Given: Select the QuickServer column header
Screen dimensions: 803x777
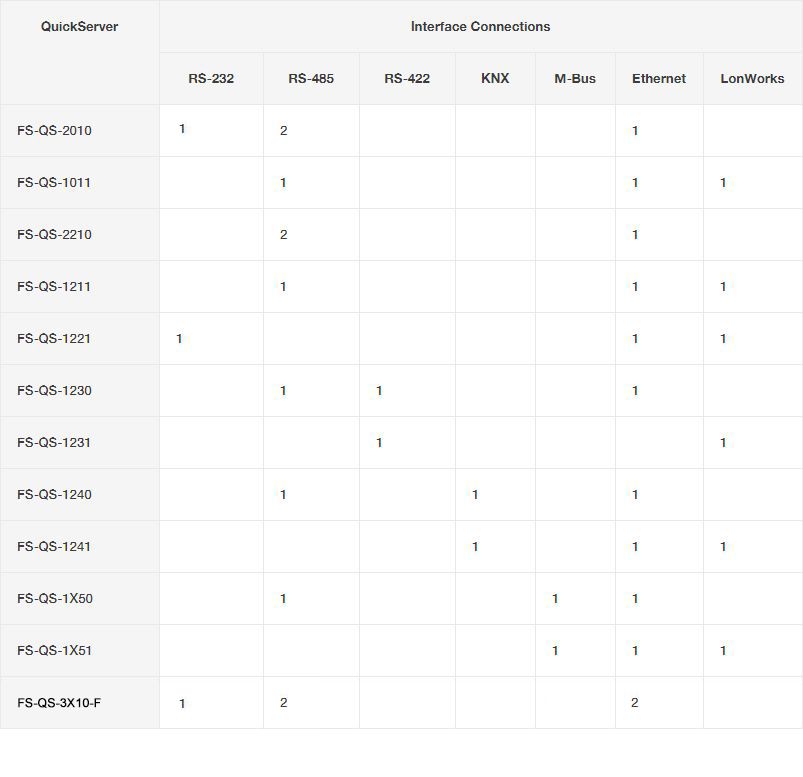Looking at the screenshot, I should pos(79,27).
